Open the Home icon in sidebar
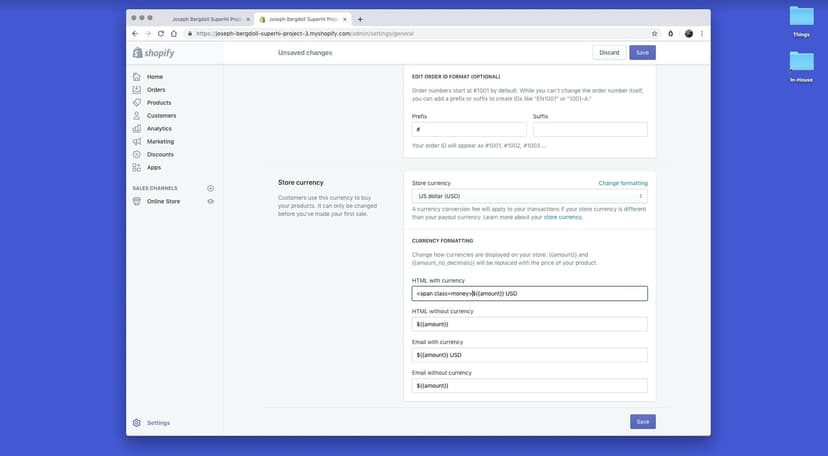Image resolution: width=828 pixels, height=456 pixels. point(137,77)
